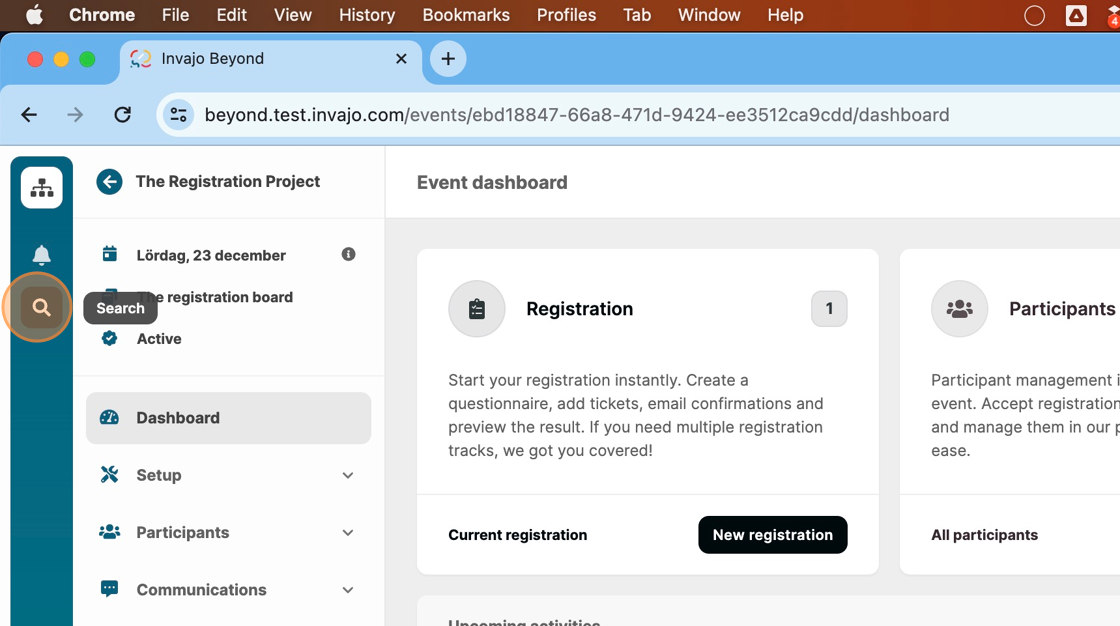
Task: Click the Participants group card icon
Action: 959,309
